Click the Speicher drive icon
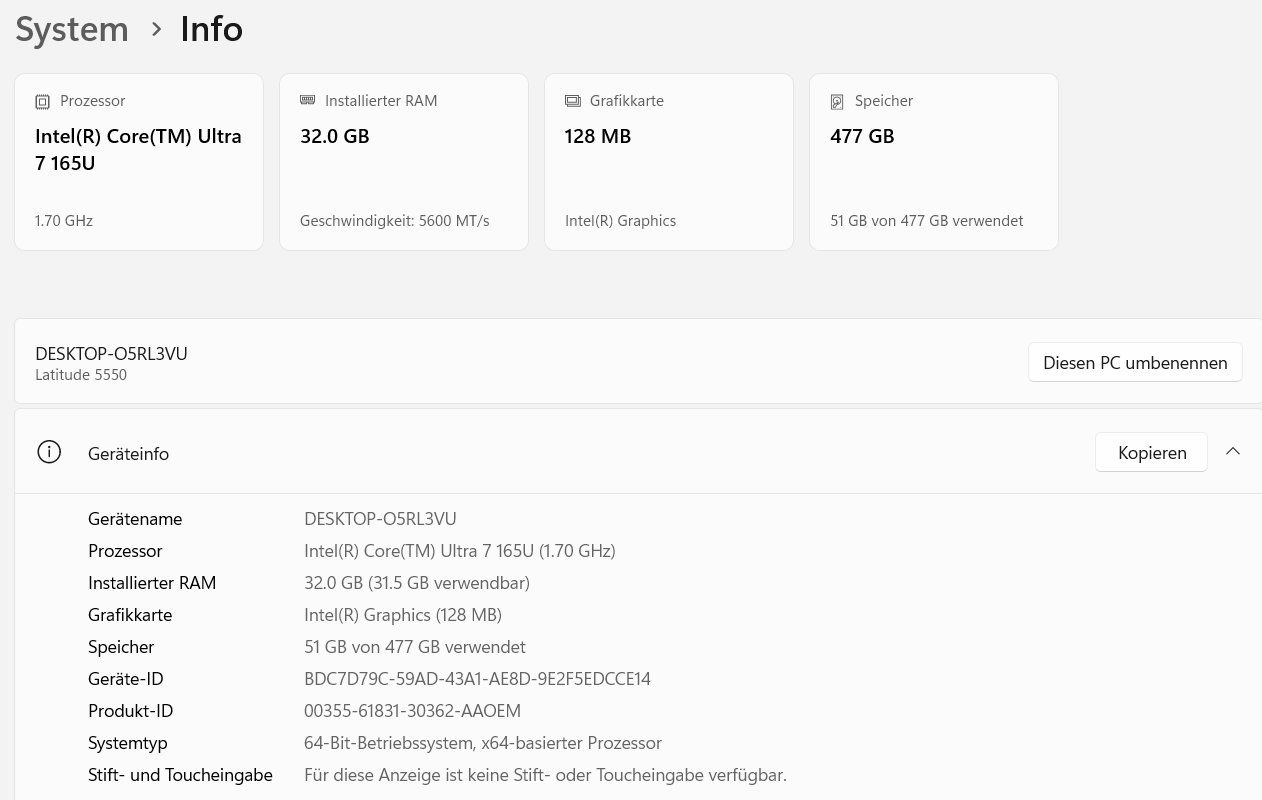 (837, 101)
